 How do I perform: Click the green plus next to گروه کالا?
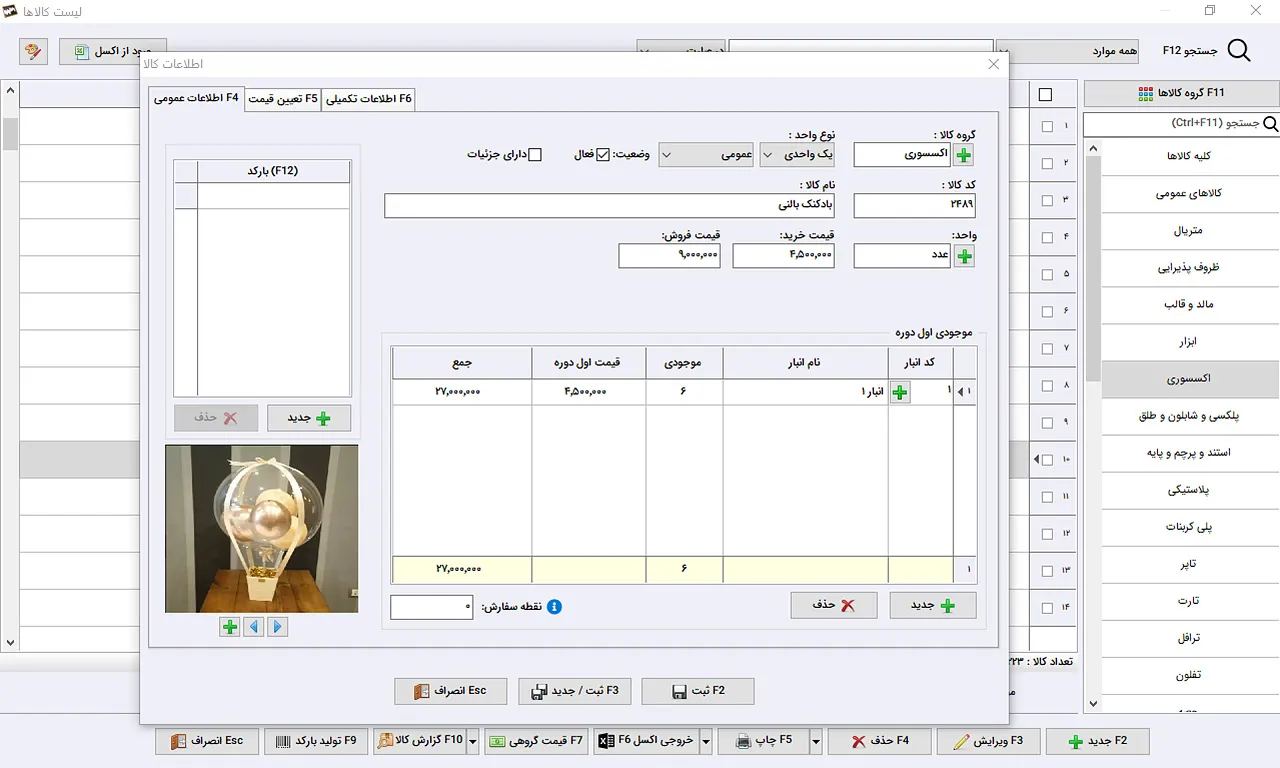coord(964,155)
